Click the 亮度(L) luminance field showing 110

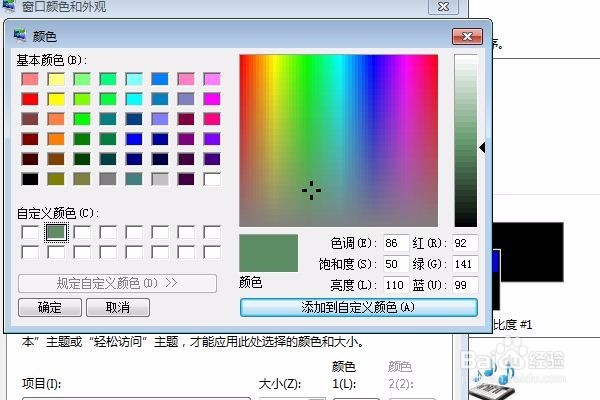click(396, 285)
